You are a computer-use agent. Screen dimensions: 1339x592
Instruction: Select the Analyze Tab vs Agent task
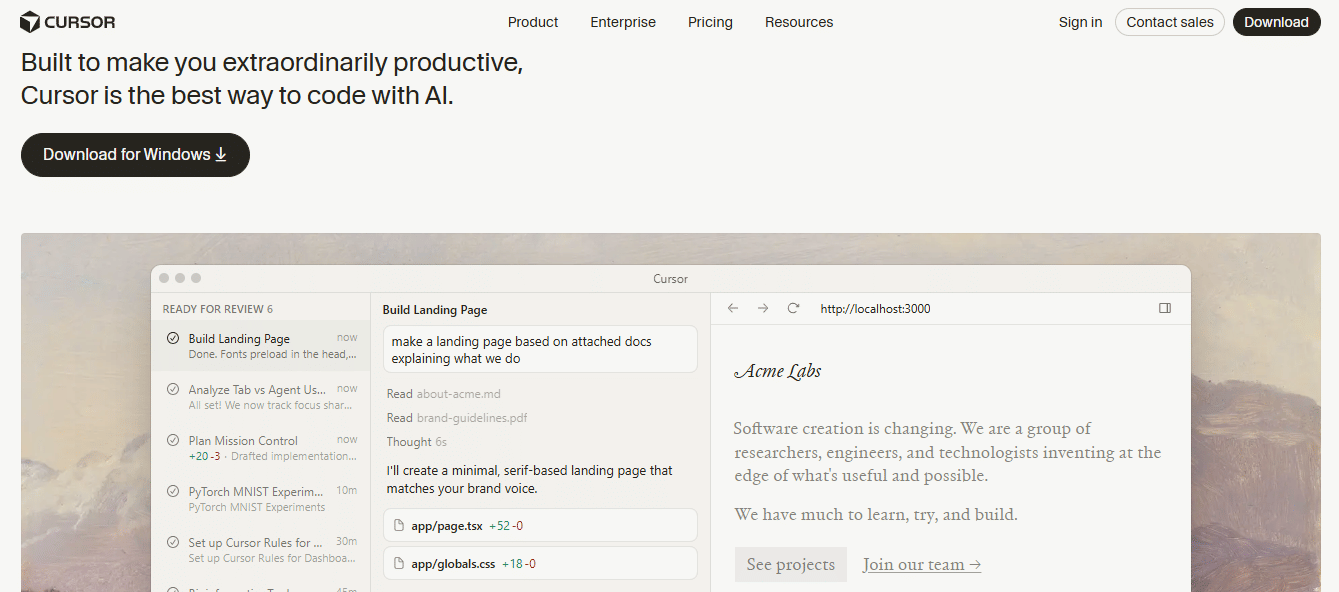point(258,397)
